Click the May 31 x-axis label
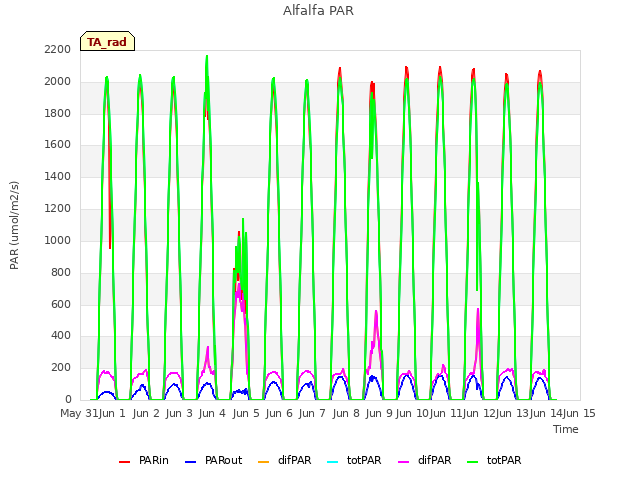640x480 pixels. [79, 413]
